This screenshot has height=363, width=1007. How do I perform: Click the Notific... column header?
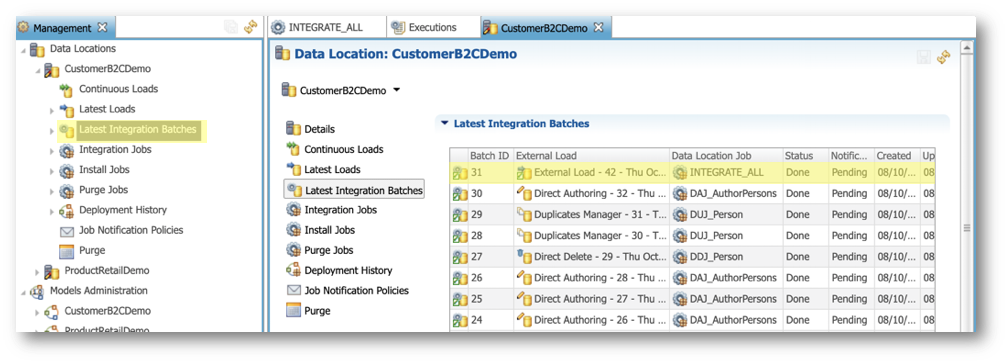[850, 155]
